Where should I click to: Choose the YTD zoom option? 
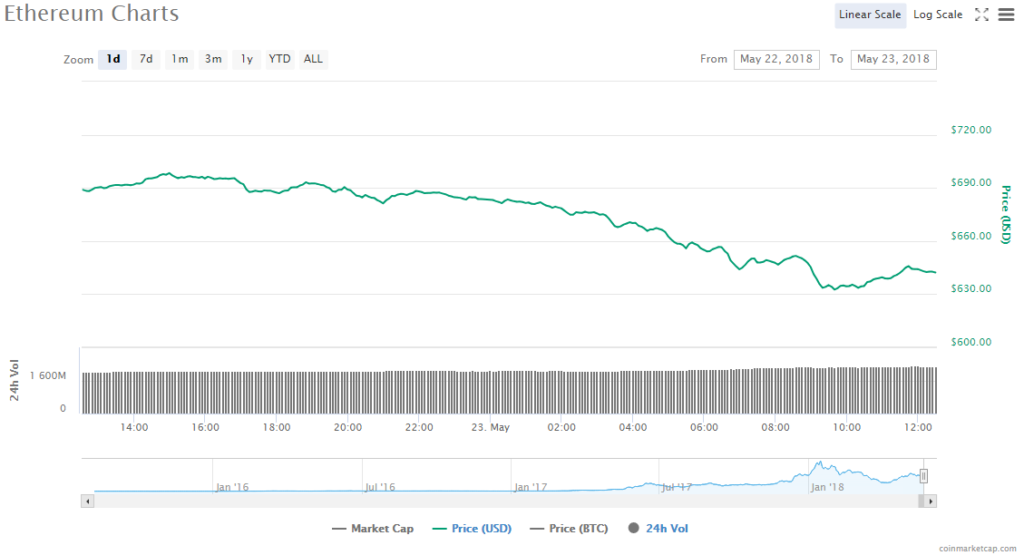280,59
